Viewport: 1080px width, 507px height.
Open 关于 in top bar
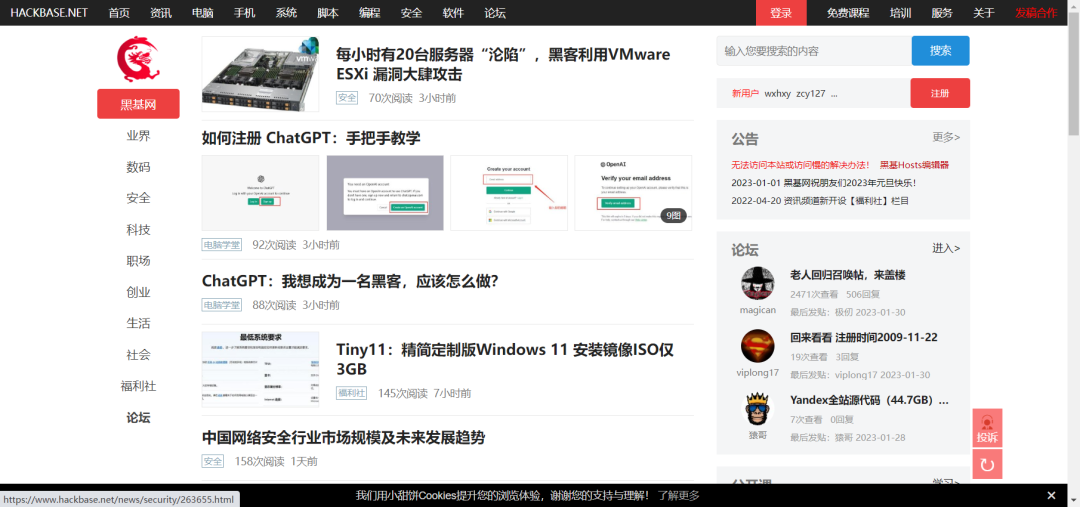point(984,12)
